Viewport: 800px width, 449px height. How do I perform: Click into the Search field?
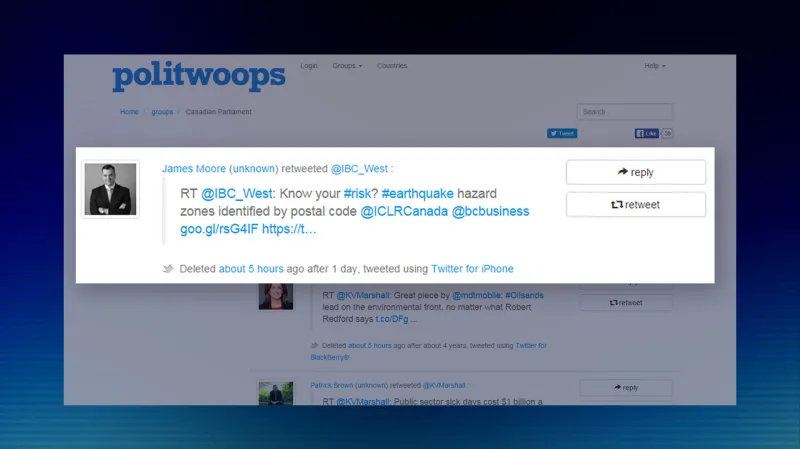point(624,112)
